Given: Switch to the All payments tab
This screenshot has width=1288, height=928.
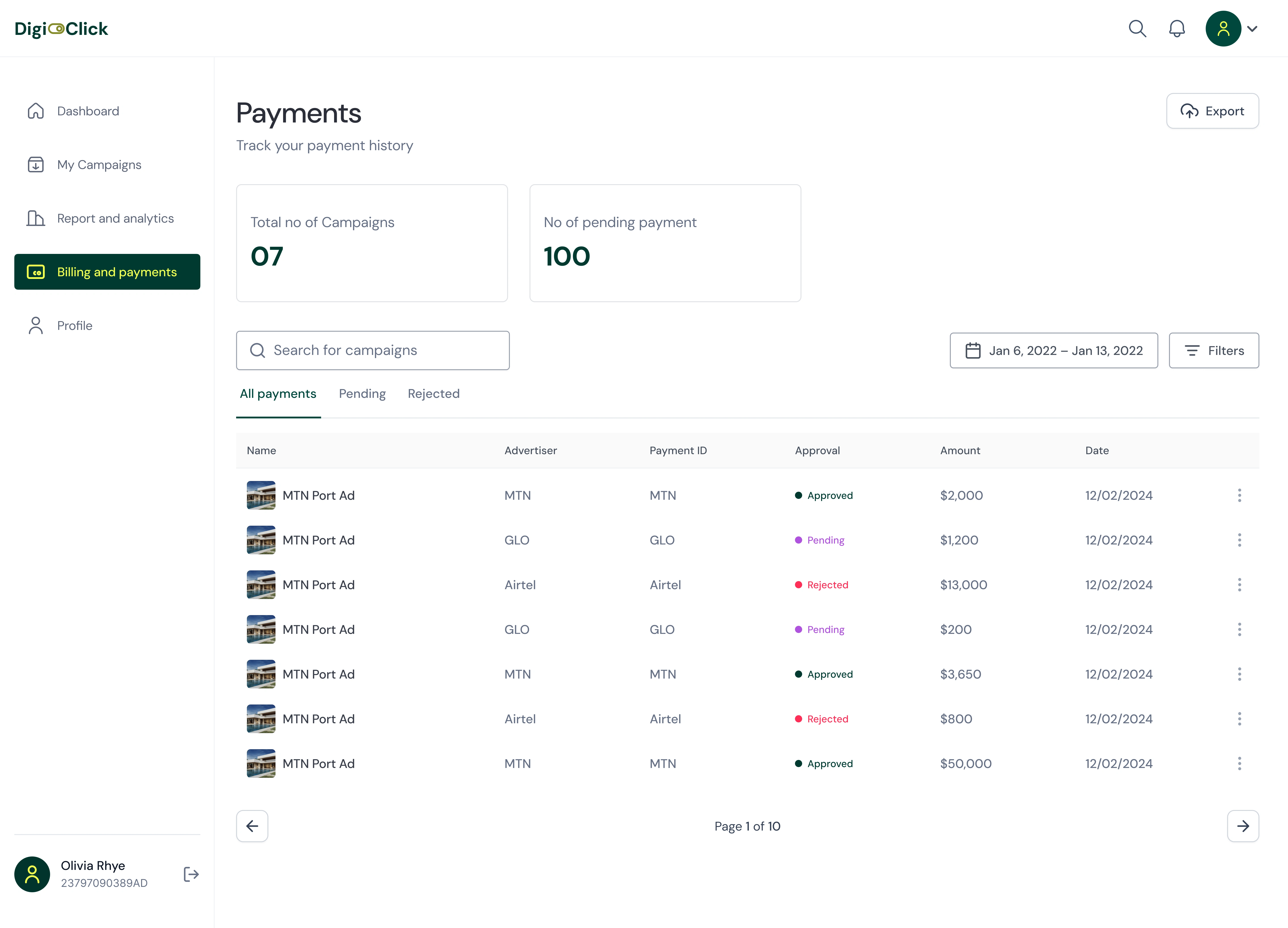Looking at the screenshot, I should tap(278, 394).
